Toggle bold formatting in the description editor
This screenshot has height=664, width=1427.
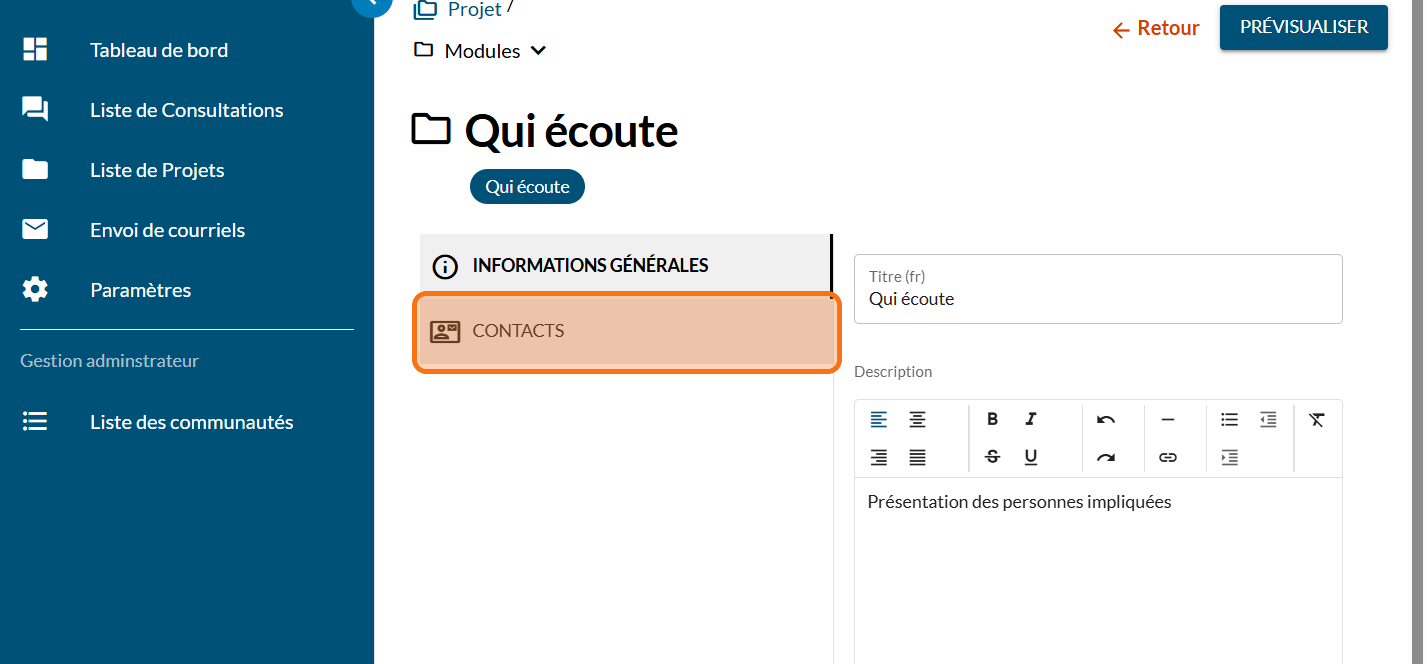coord(992,420)
